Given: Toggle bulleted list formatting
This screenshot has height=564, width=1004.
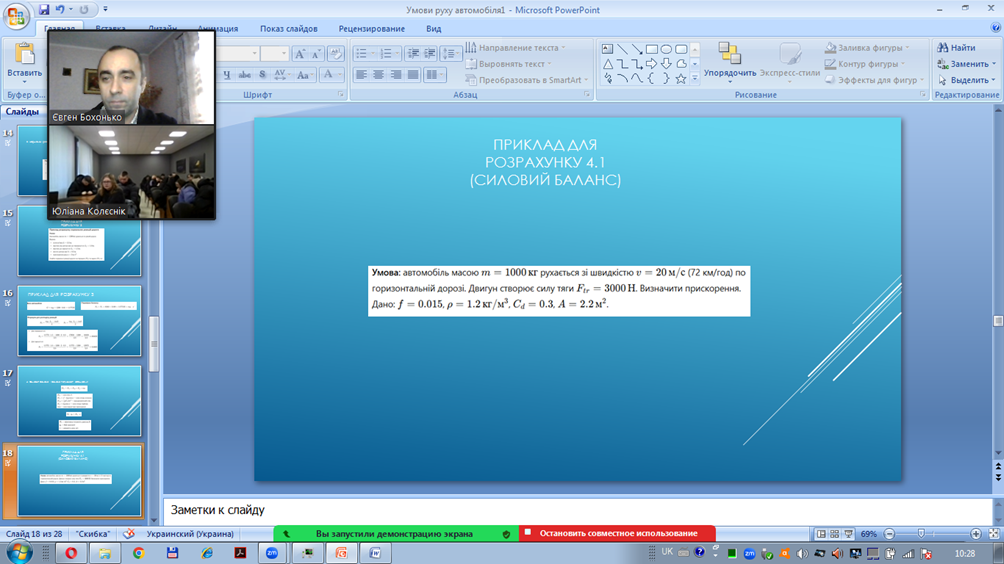Looking at the screenshot, I should point(362,54).
